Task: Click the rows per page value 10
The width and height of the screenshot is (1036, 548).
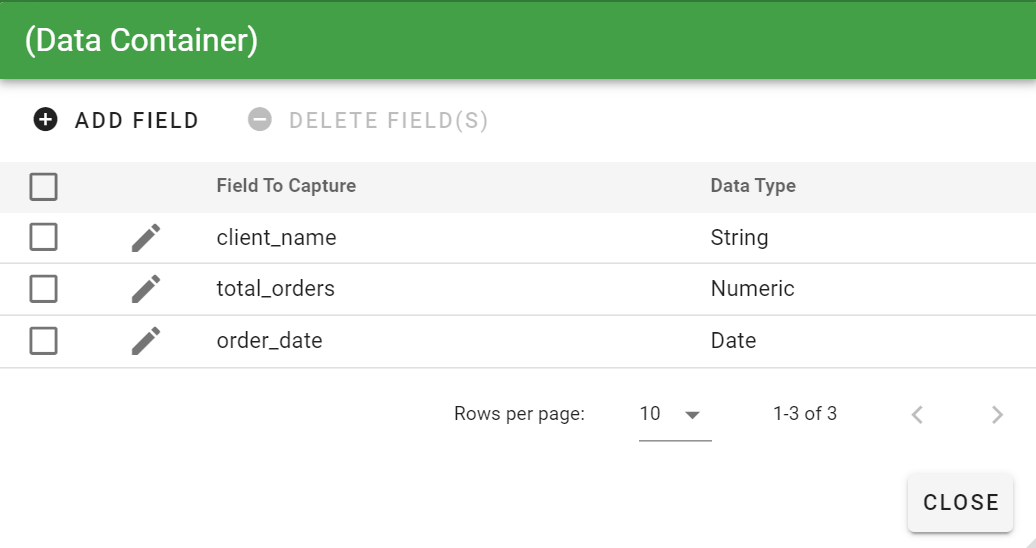Action: [650, 414]
